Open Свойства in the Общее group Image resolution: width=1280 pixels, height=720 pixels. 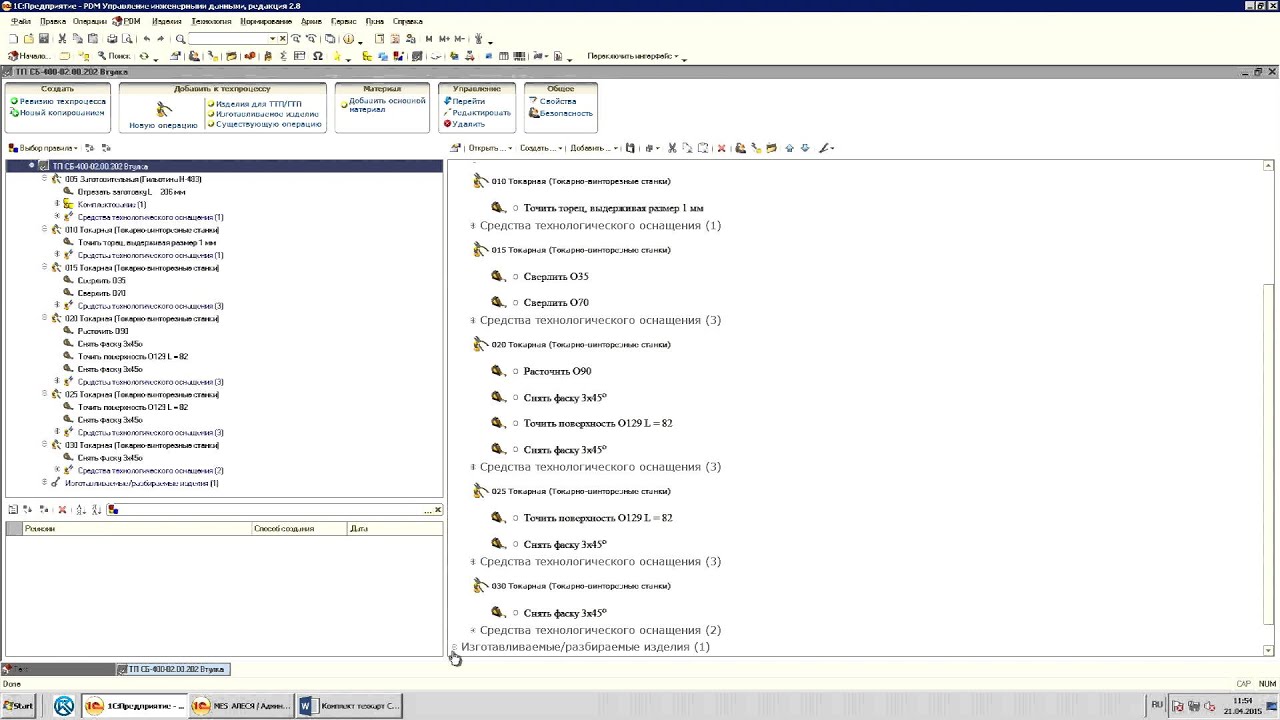coord(557,102)
